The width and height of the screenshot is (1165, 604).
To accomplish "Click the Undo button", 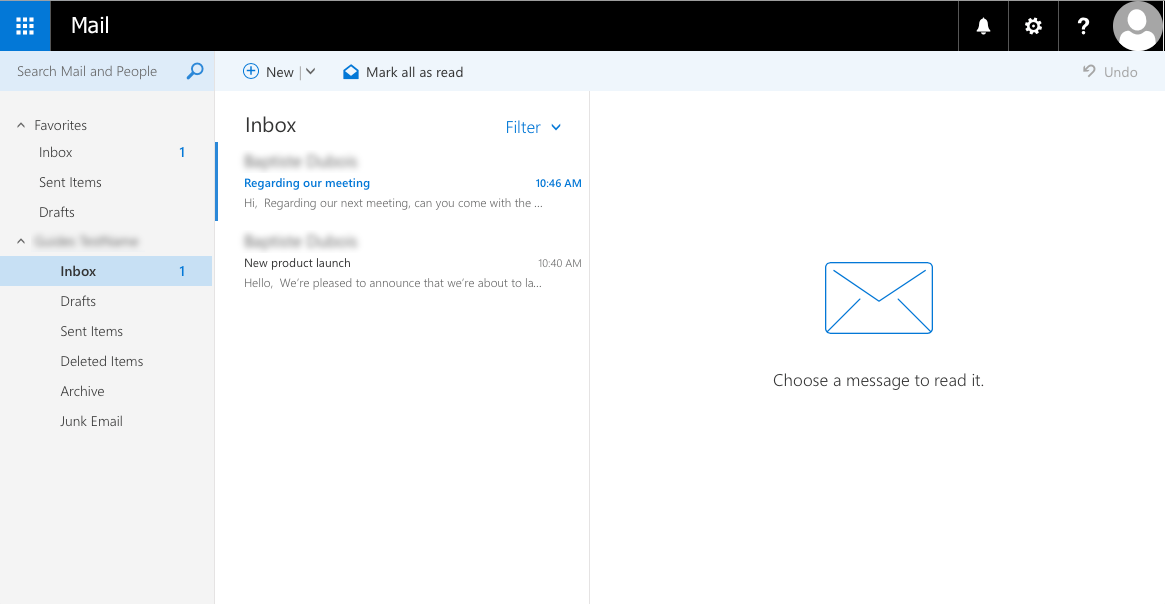I will tap(1110, 72).
